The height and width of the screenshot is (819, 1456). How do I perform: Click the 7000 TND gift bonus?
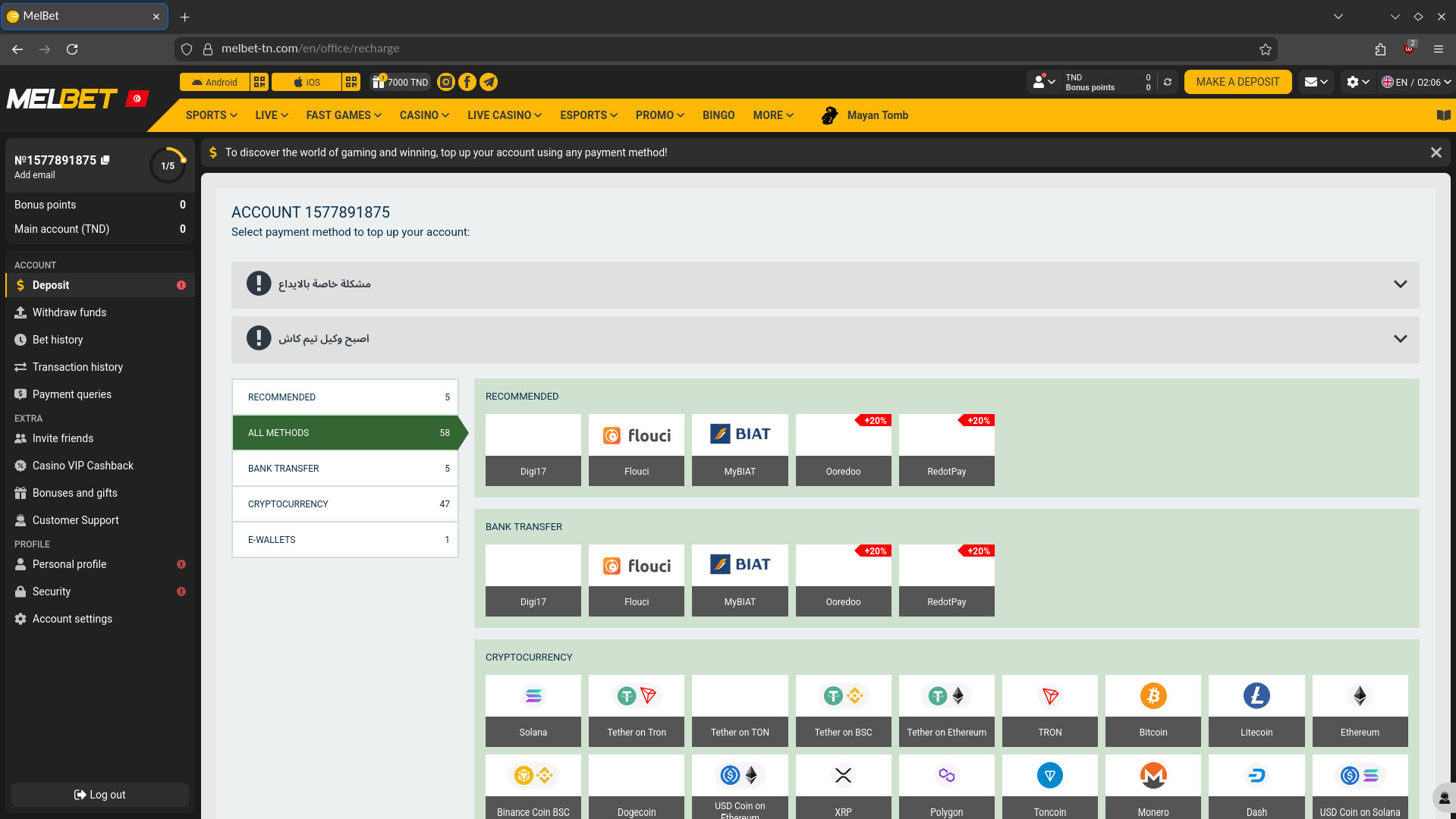[400, 82]
